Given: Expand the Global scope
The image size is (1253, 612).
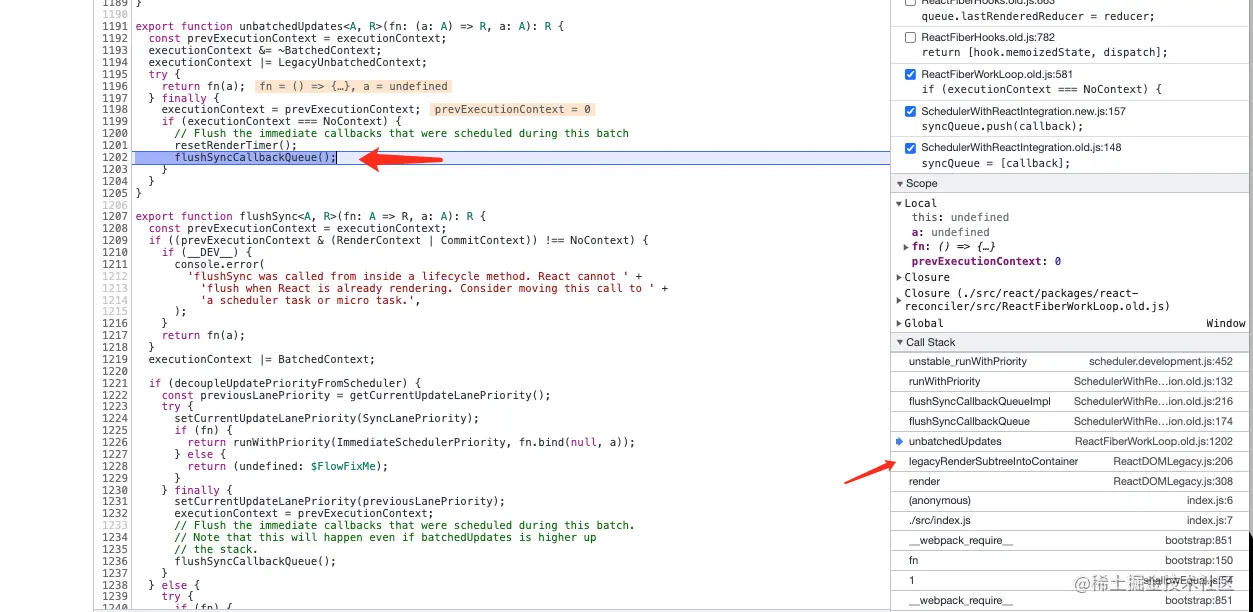Looking at the screenshot, I should (x=899, y=323).
